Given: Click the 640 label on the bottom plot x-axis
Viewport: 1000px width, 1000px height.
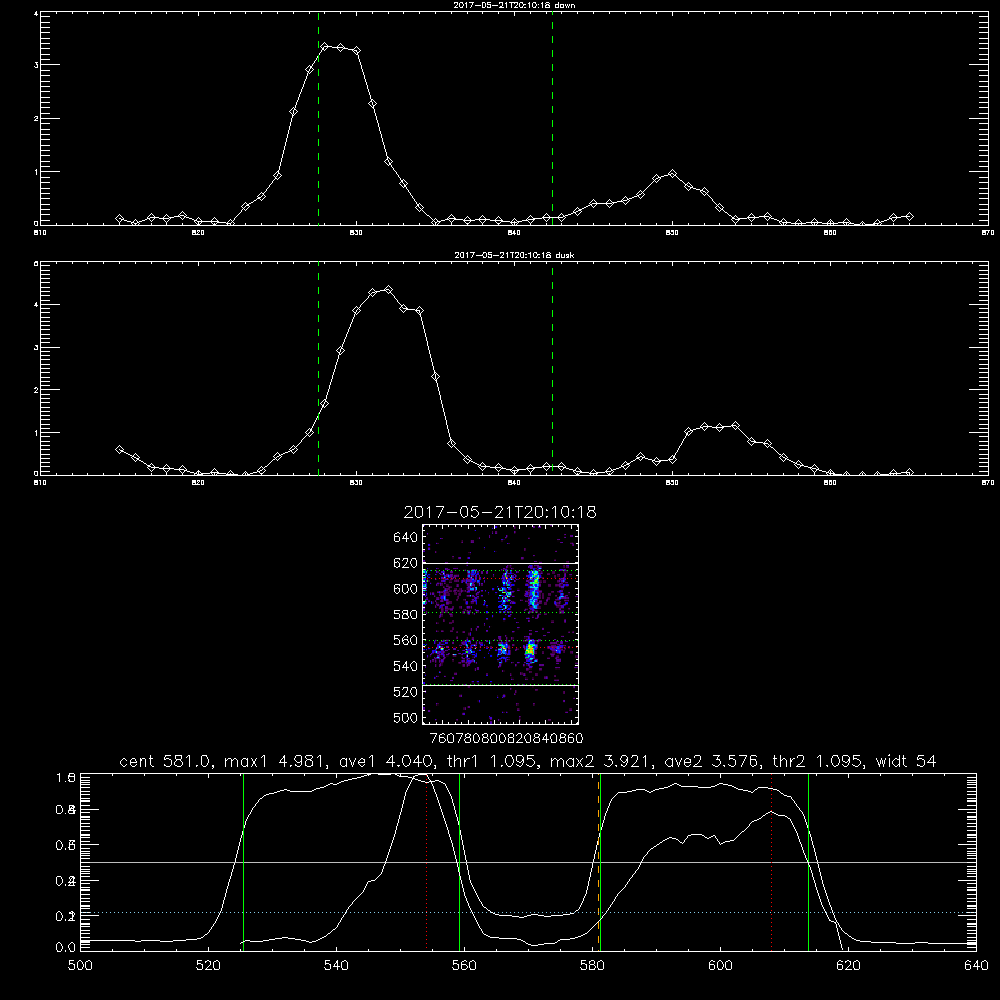Looking at the screenshot, I should 976,966.
